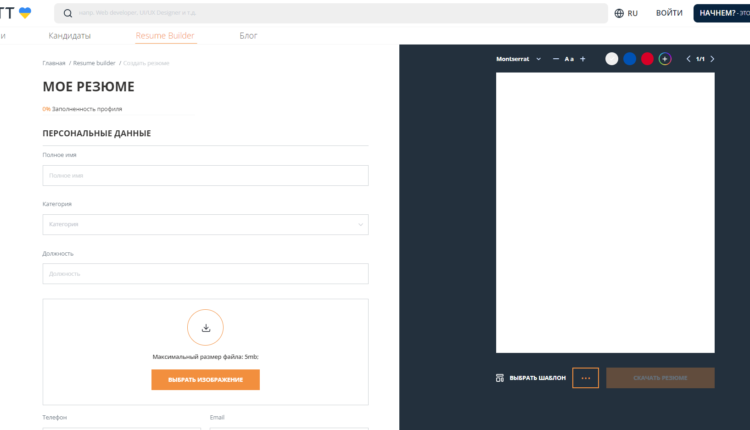The width and height of the screenshot is (750, 430).
Task: Select the blue color swatch
Action: tap(629, 59)
